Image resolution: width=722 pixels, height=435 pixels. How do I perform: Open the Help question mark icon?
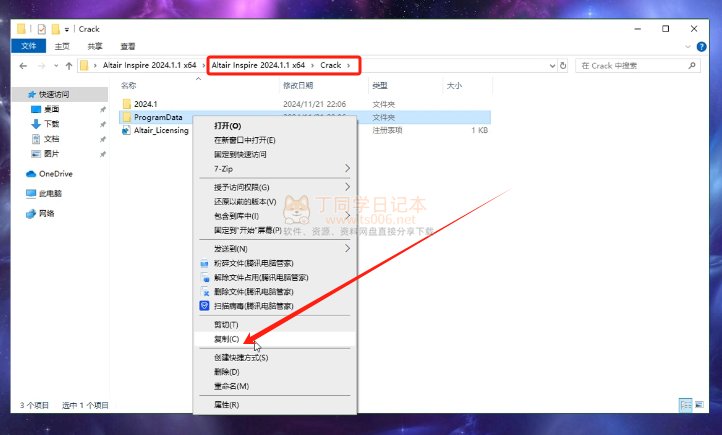(701, 46)
